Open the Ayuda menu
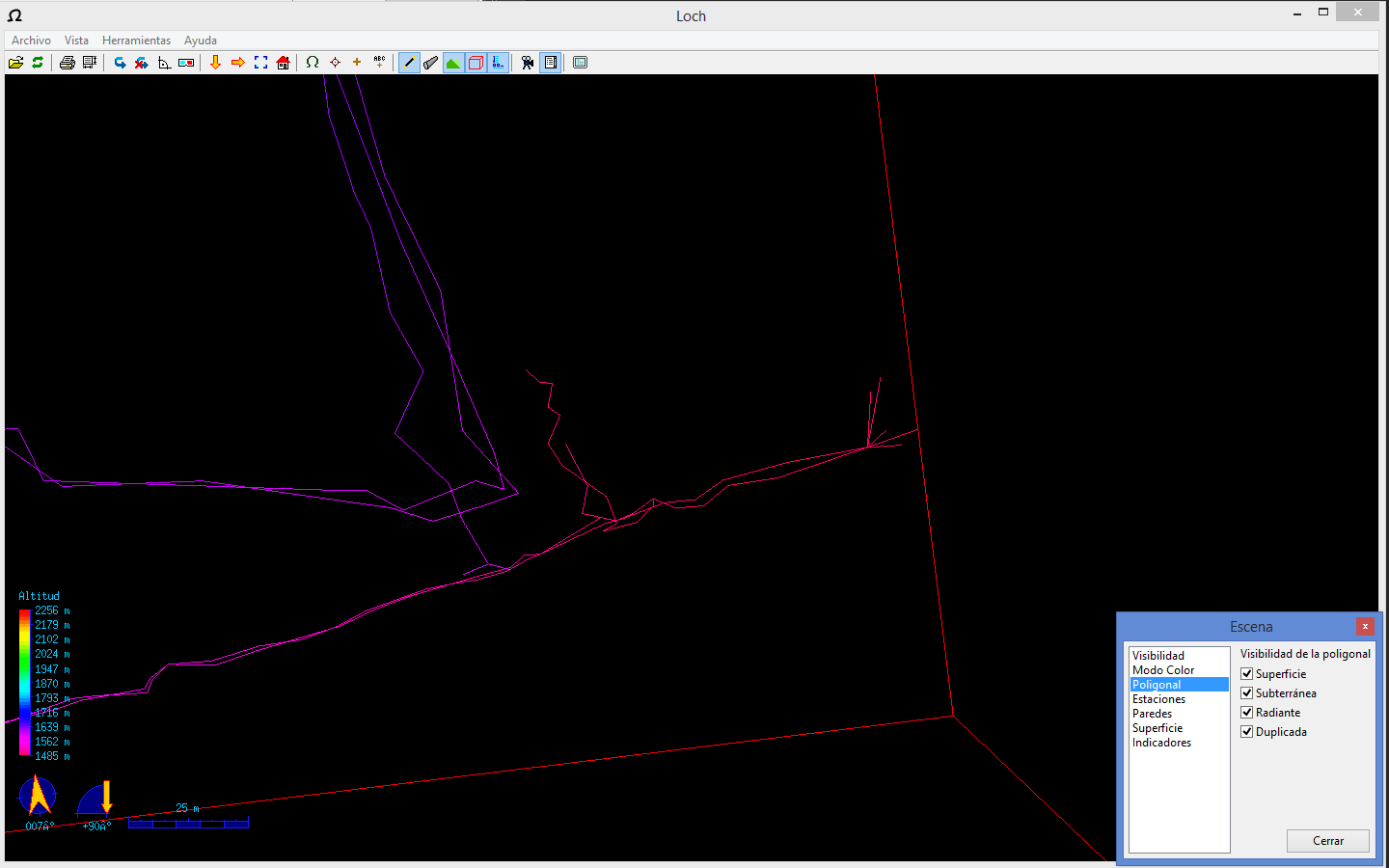This screenshot has width=1389, height=868. pos(201,41)
